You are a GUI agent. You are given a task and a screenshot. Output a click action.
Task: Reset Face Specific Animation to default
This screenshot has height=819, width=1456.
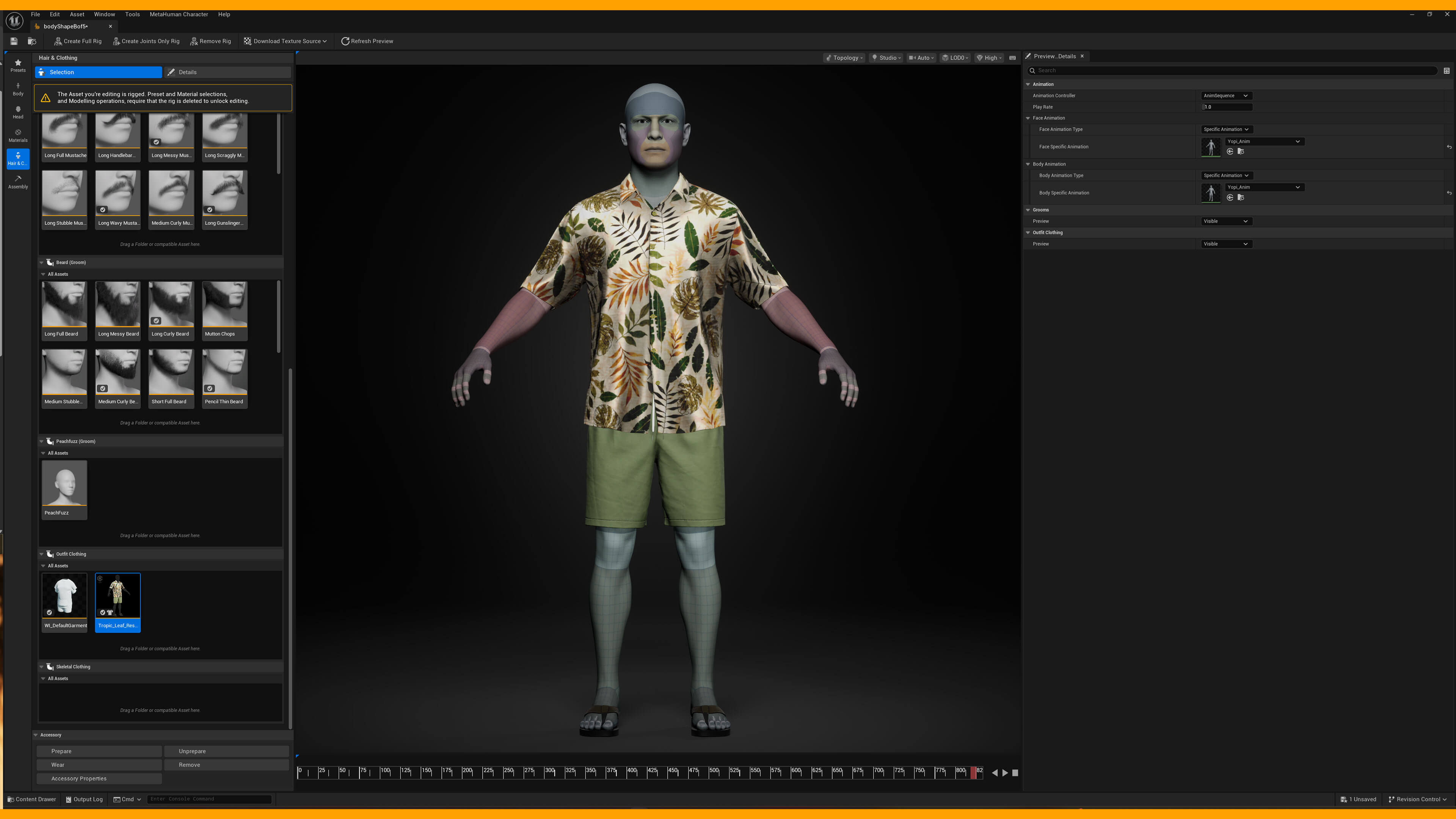(x=1449, y=147)
